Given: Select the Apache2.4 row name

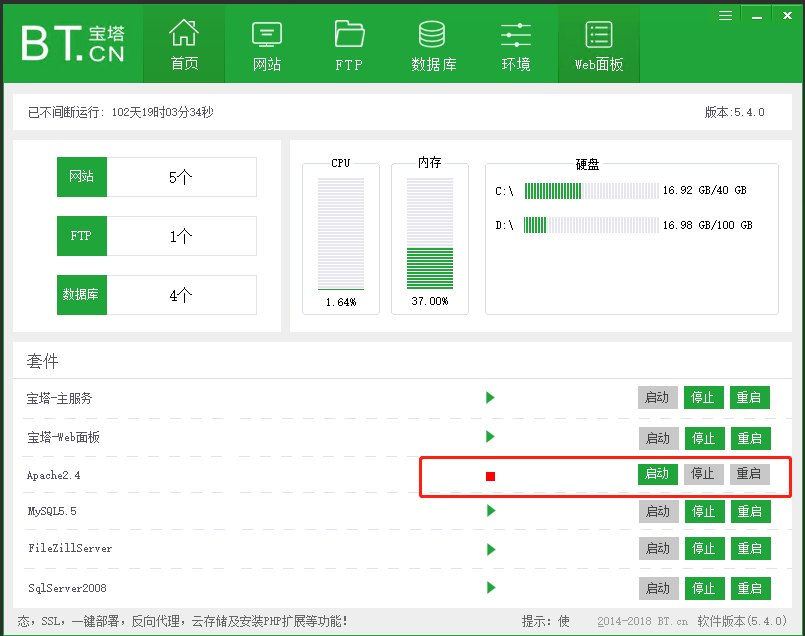Looking at the screenshot, I should click(x=53, y=475).
